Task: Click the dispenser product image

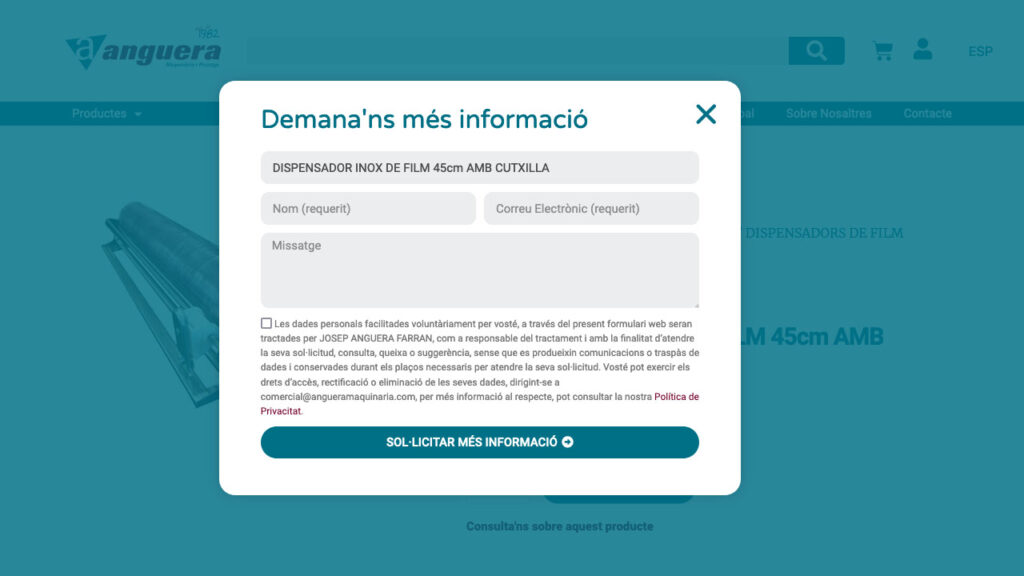Action: (x=160, y=304)
